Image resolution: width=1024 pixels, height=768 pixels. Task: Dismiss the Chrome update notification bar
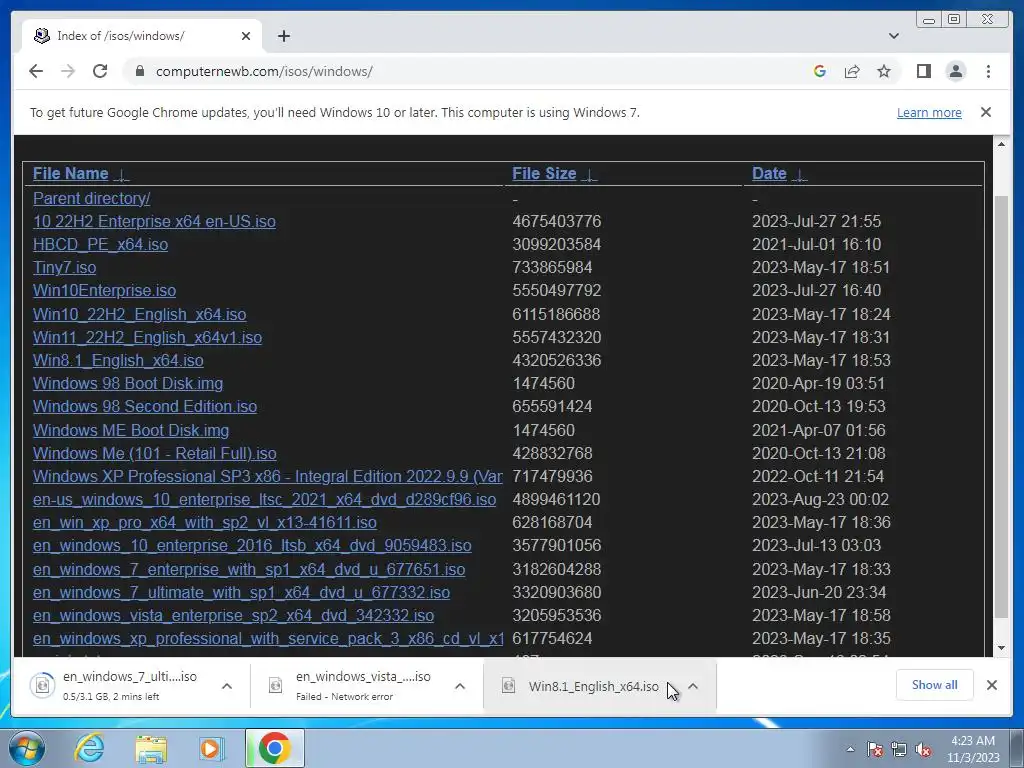[985, 112]
